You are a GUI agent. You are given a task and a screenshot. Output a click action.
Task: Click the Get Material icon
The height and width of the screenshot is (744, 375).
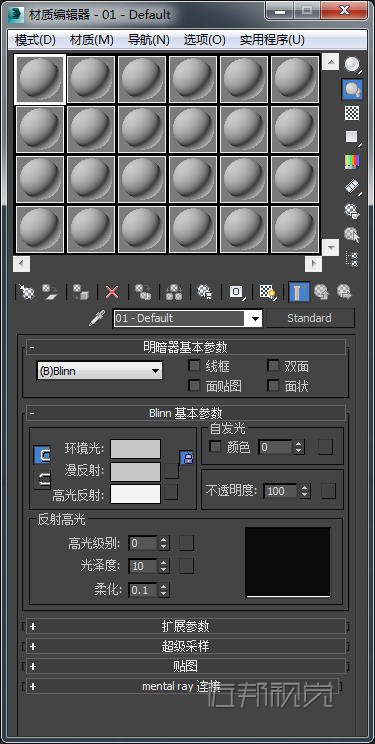27,292
